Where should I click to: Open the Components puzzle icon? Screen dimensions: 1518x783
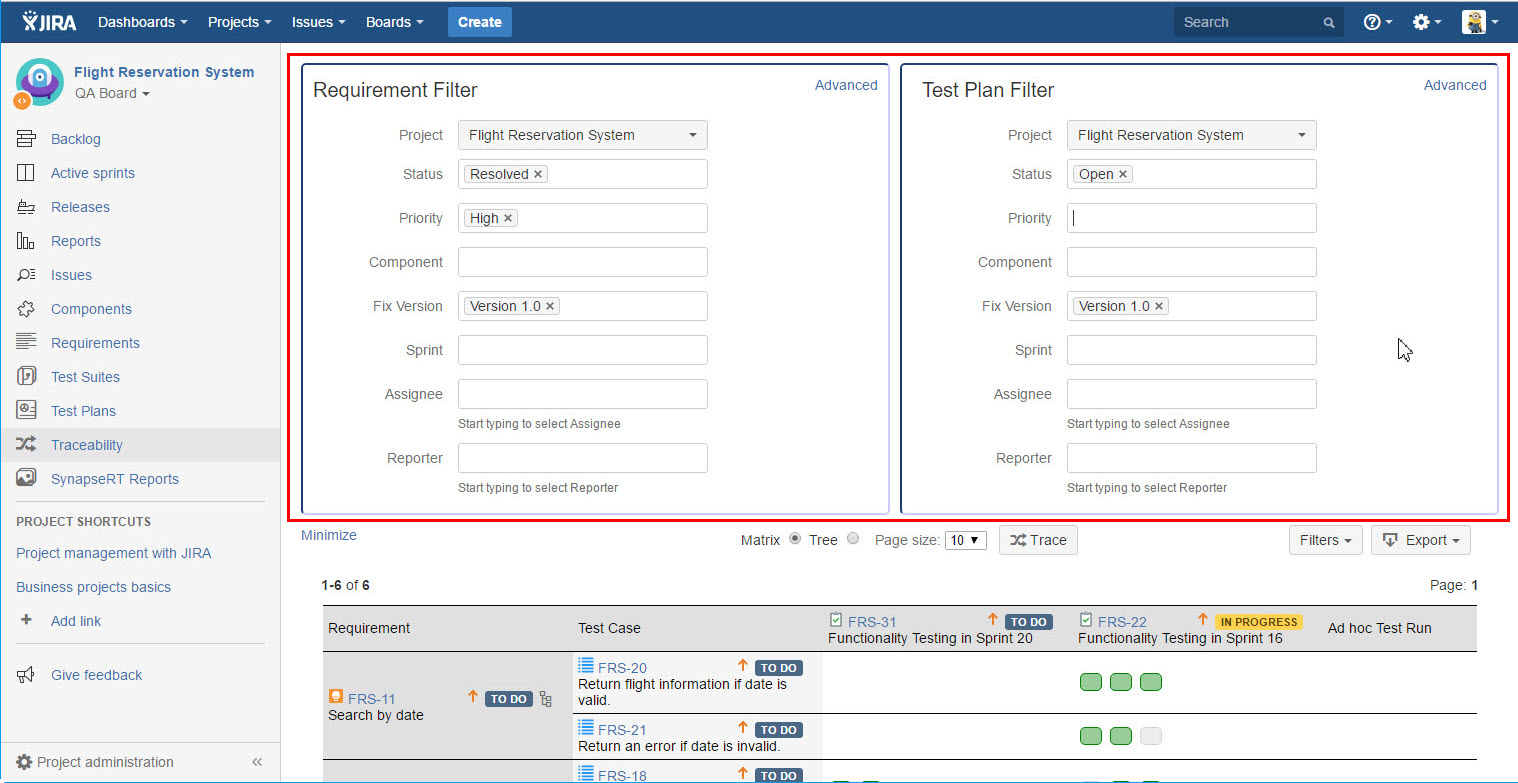[x=26, y=309]
